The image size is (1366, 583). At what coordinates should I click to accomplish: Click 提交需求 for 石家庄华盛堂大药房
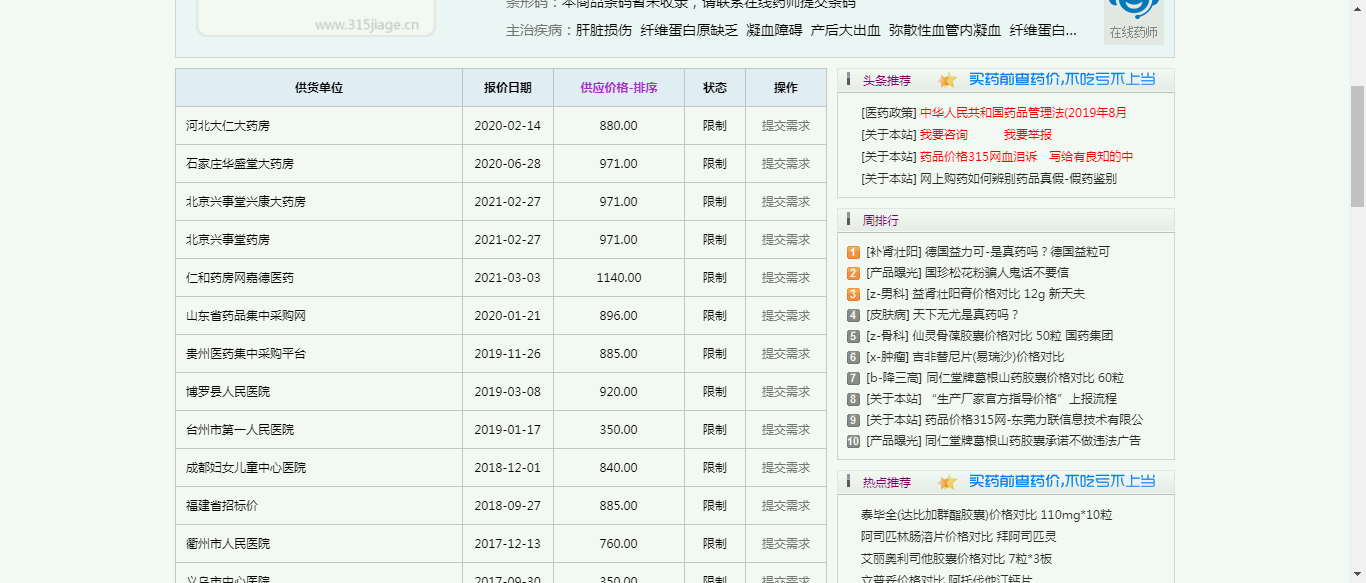[786, 164]
